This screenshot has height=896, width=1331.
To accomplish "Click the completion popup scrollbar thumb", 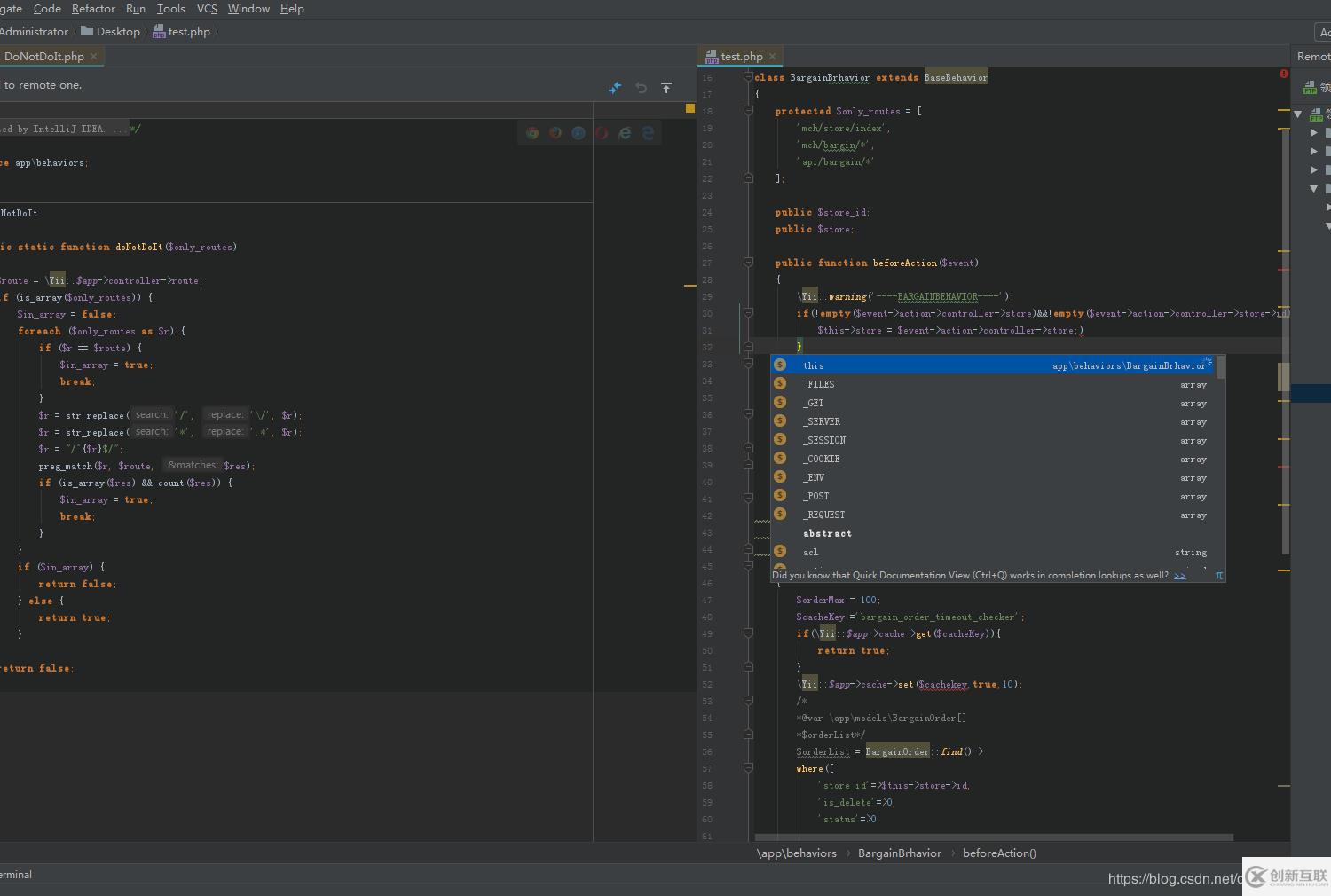I will (x=1221, y=367).
